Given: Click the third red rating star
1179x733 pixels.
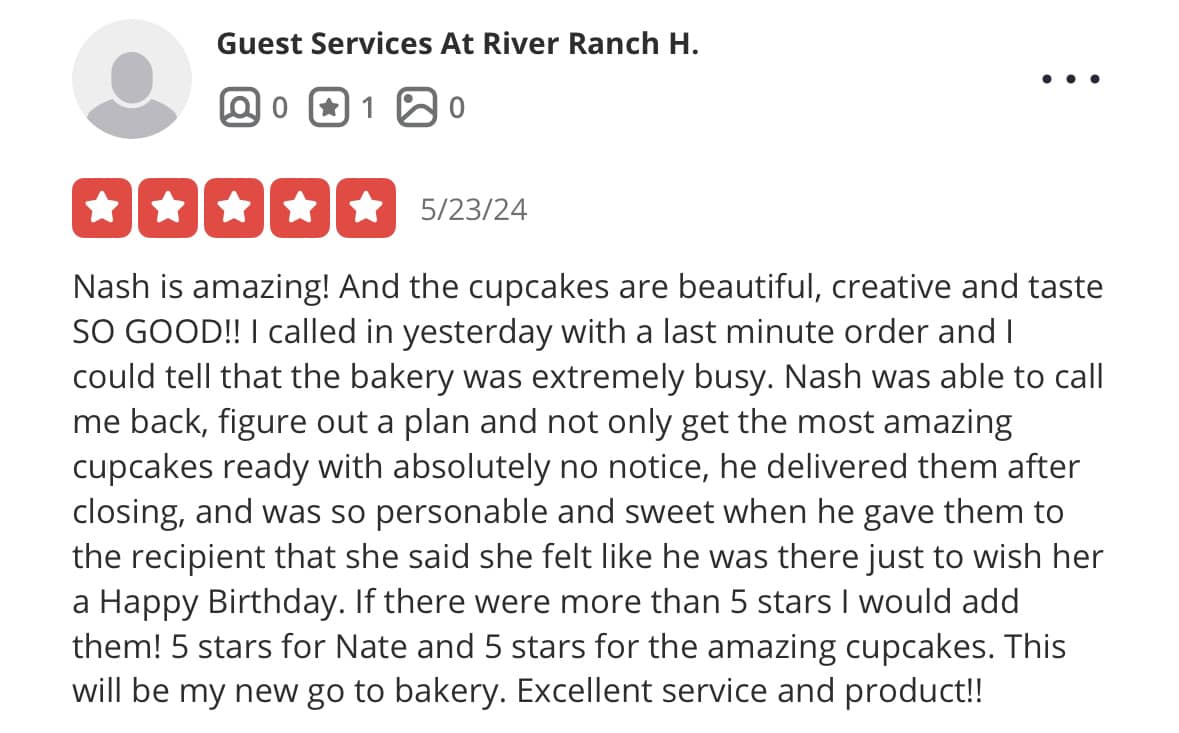Looking at the screenshot, I should 234,208.
